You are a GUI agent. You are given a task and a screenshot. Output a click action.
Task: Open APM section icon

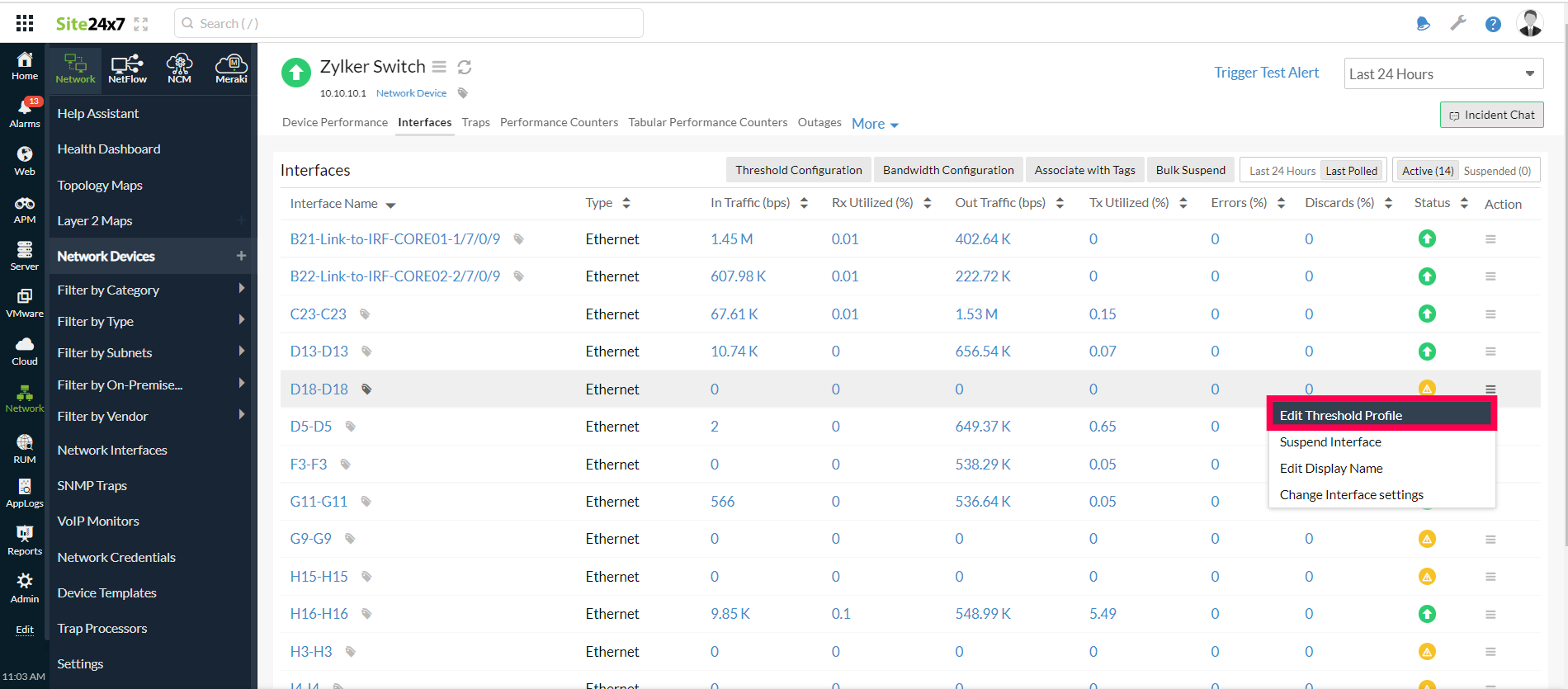coord(25,210)
